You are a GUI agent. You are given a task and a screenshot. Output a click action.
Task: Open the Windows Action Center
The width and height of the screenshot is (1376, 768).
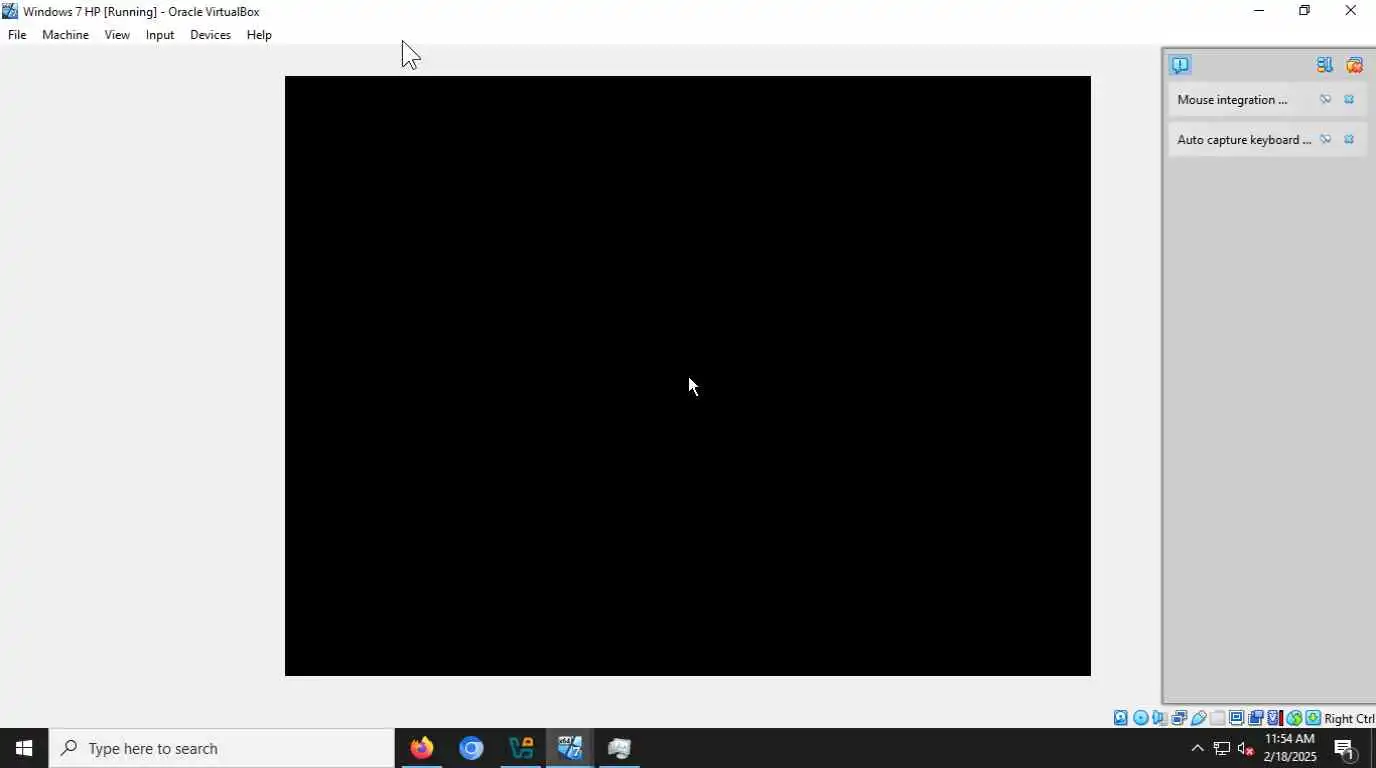tap(1345, 748)
